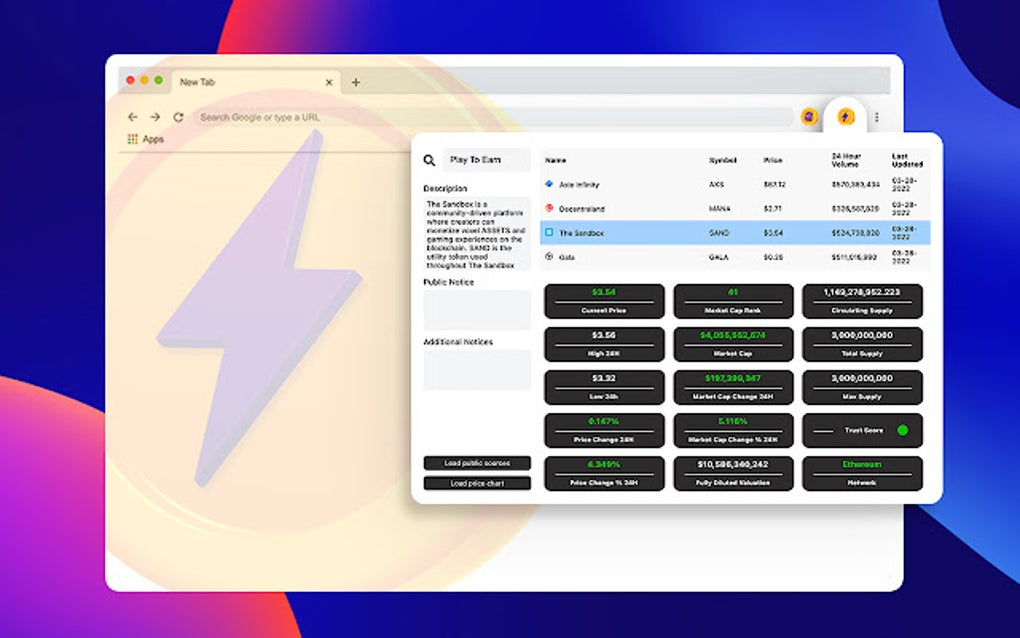Click The Sandbox coin icon

coord(549,232)
